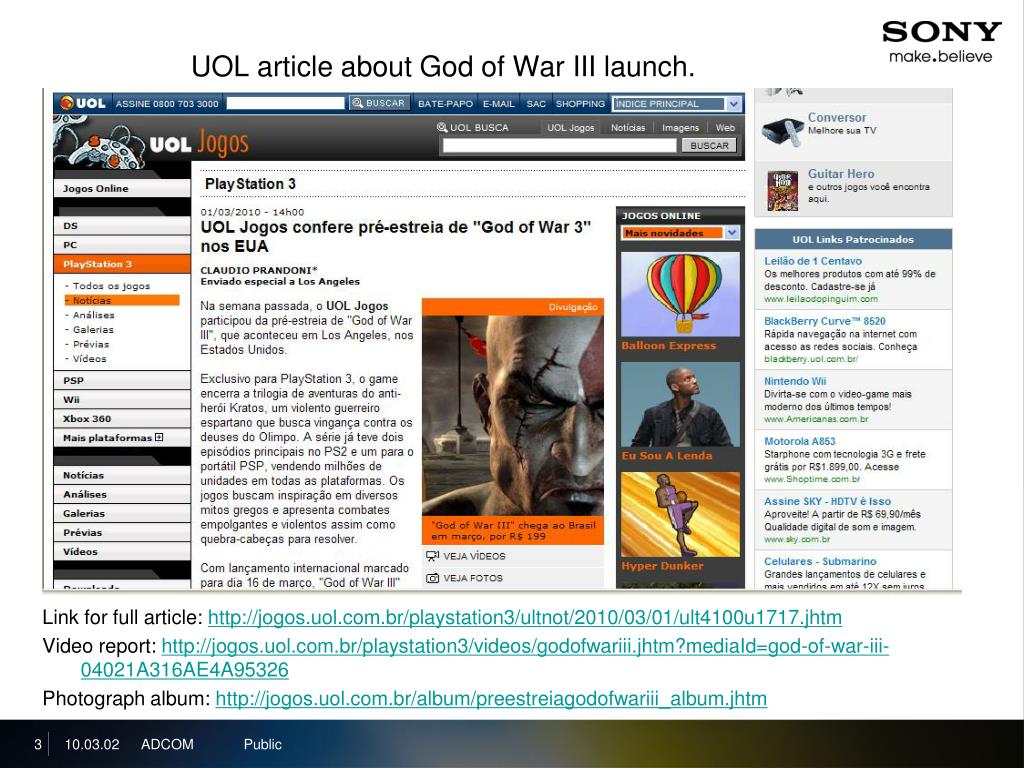This screenshot has height=768, width=1024.
Task: Click the VEJA FOTOS label
Action: (473, 578)
